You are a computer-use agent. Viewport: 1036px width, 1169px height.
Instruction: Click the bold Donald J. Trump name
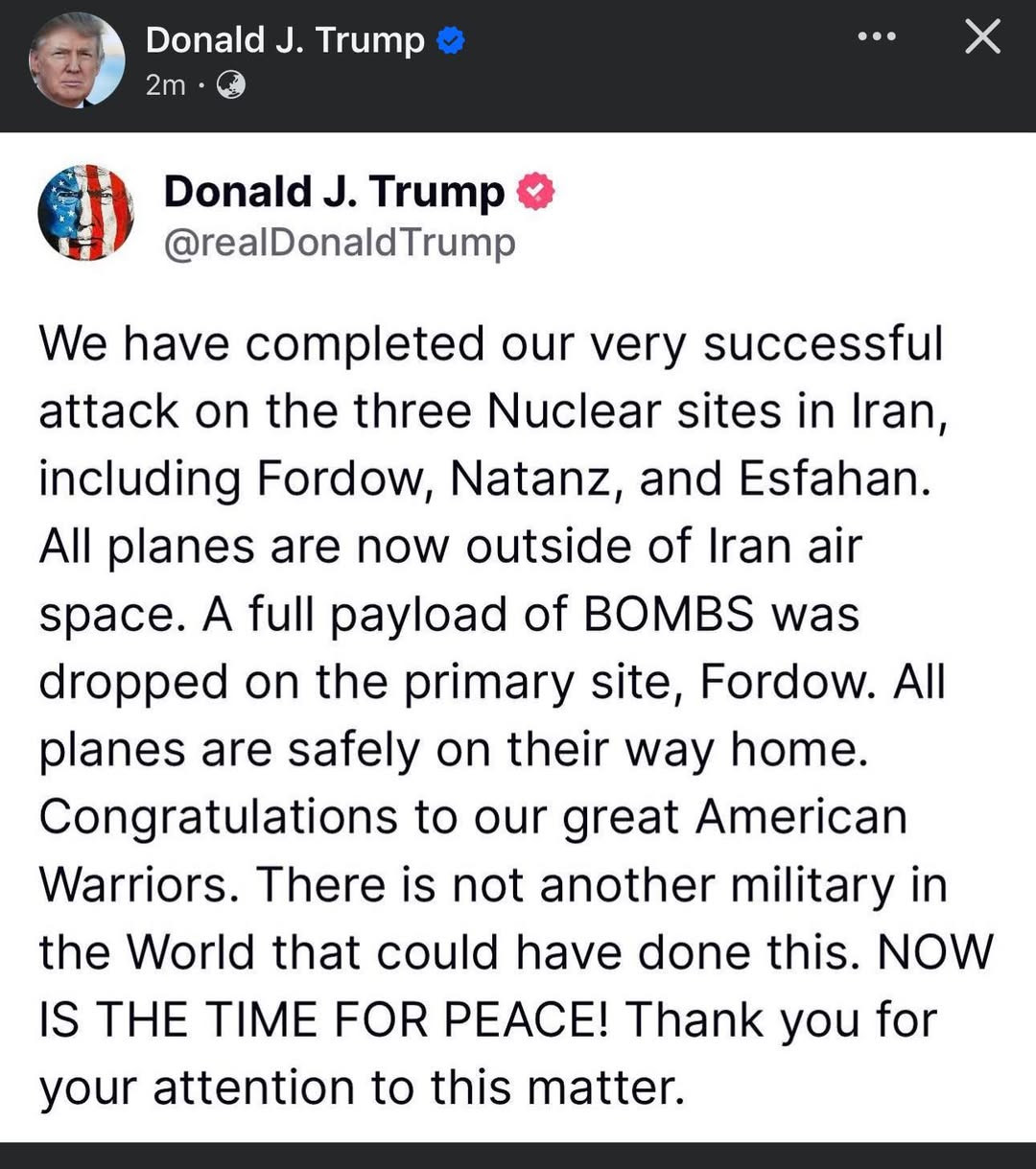pyautogui.click(x=334, y=192)
